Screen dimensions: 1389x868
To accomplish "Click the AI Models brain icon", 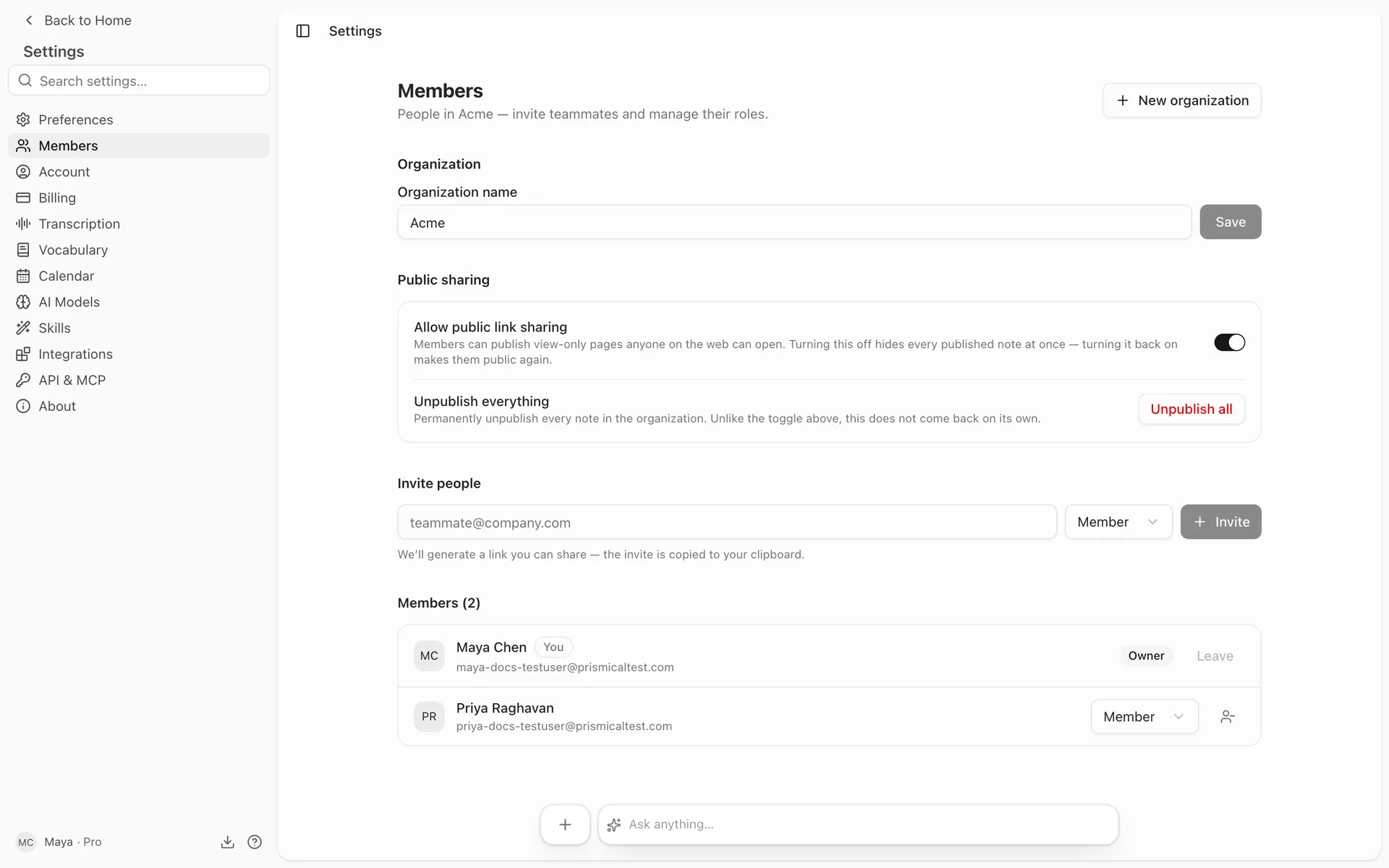I will (23, 302).
